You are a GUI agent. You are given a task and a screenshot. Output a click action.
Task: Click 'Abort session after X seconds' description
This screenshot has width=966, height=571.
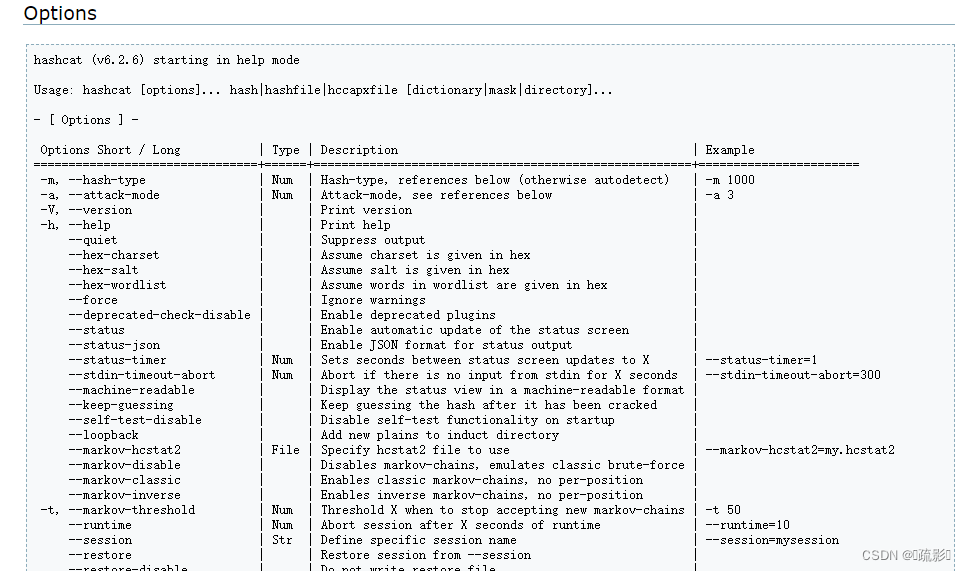pos(460,525)
